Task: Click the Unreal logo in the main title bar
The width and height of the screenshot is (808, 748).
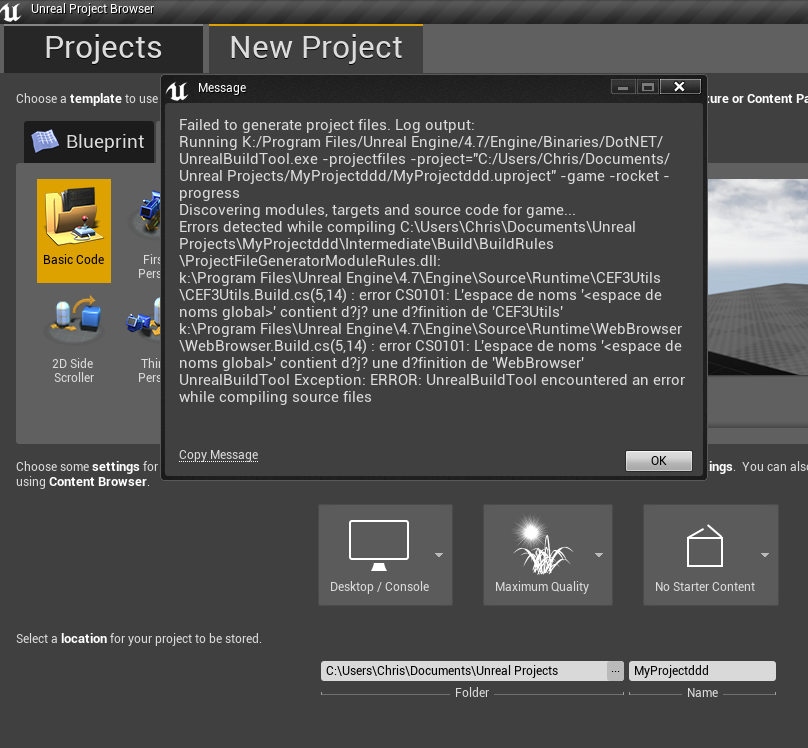Action: 11,11
